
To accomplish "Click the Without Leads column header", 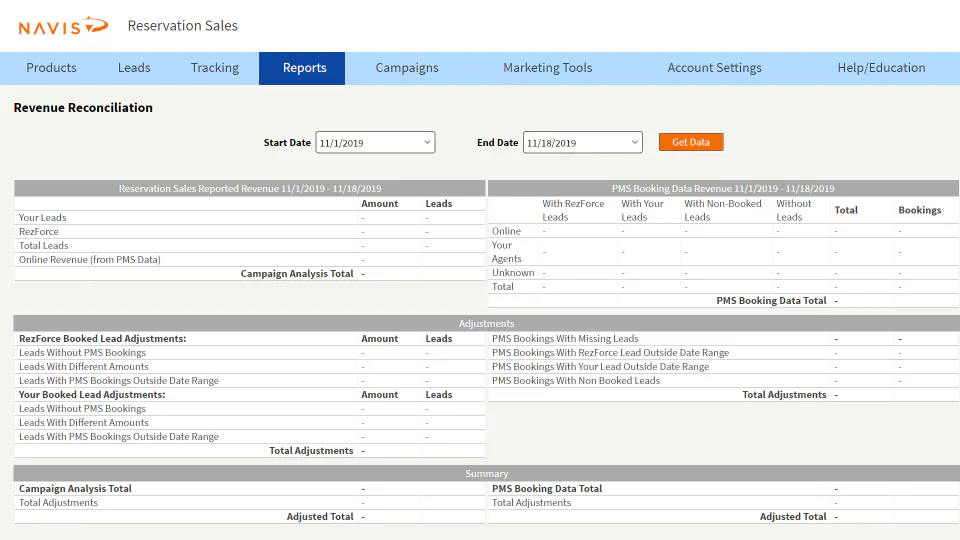I will coord(793,210).
